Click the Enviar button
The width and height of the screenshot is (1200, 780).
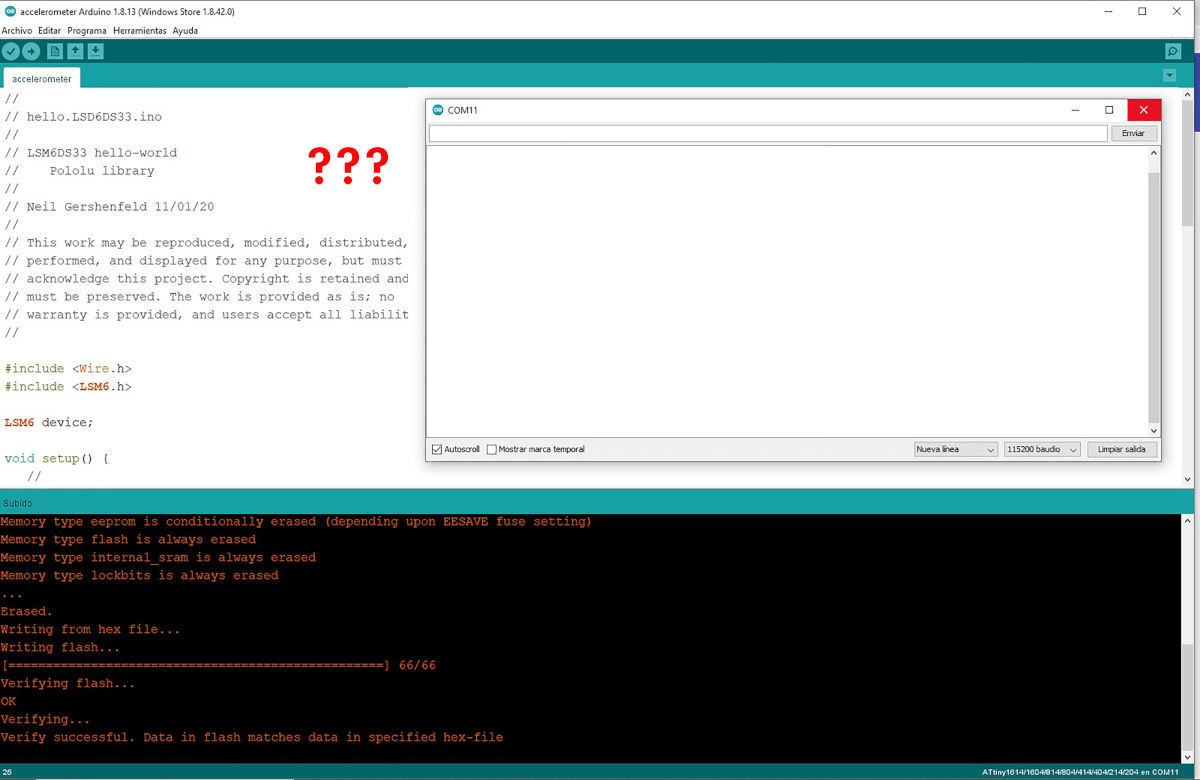1134,133
